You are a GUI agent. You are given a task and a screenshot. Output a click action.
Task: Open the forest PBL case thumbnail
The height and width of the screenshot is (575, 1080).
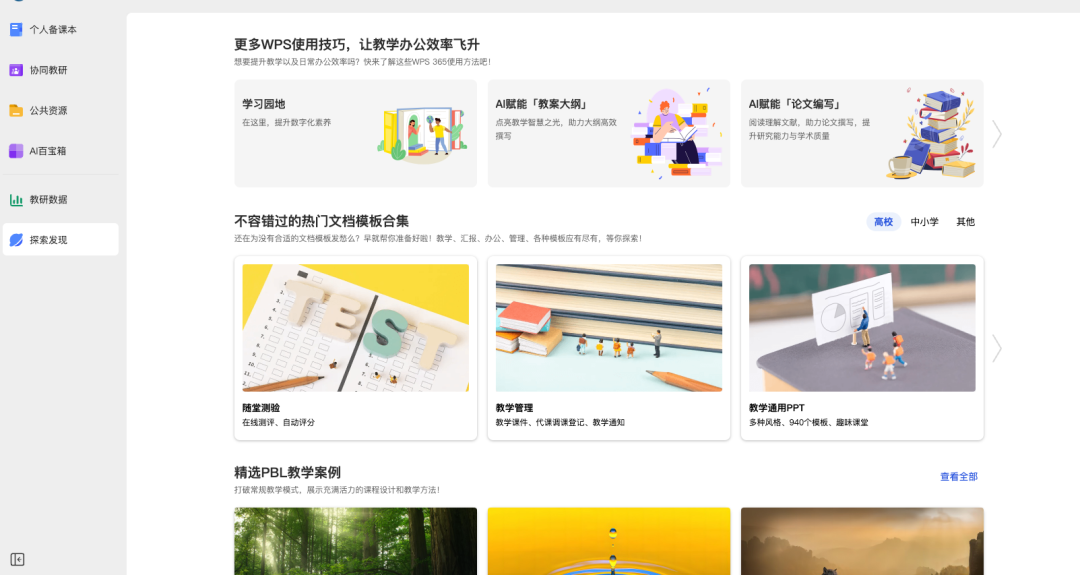pos(355,541)
